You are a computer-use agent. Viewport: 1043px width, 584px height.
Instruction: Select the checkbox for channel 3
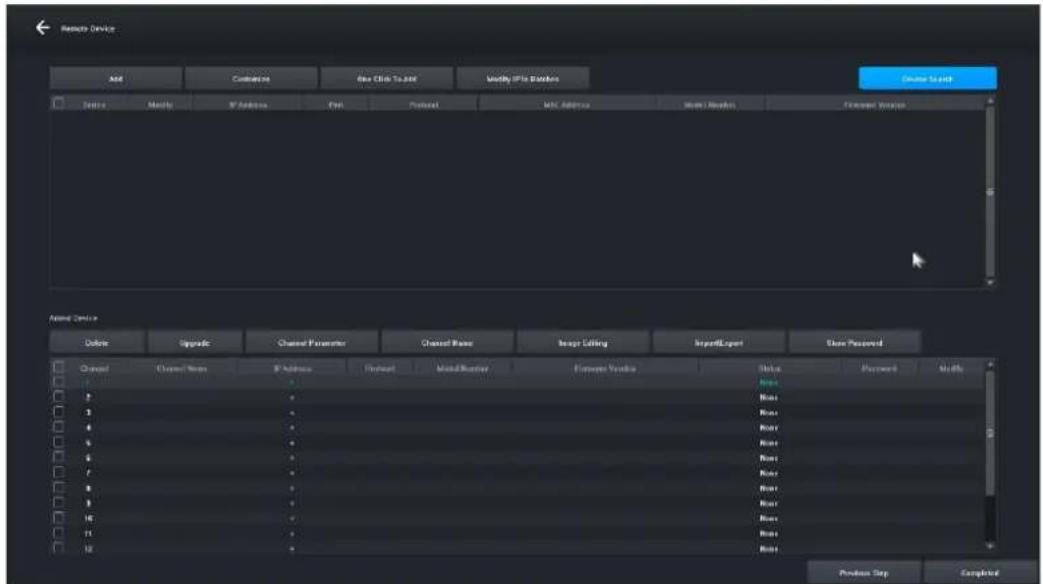click(59, 412)
